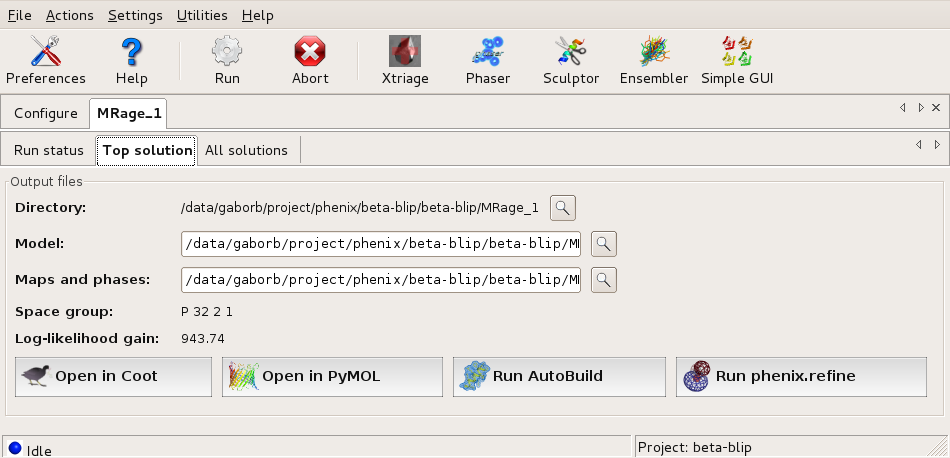Browse the output directory with magnifier icon
The height and width of the screenshot is (458, 950).
point(564,208)
